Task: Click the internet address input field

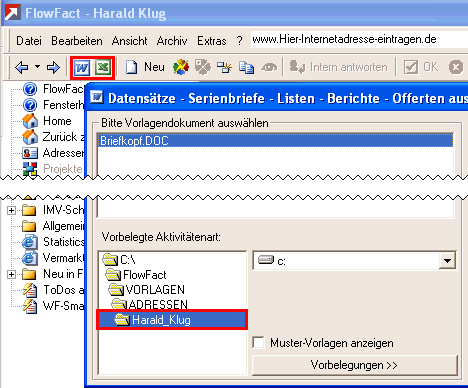Action: [x=359, y=40]
